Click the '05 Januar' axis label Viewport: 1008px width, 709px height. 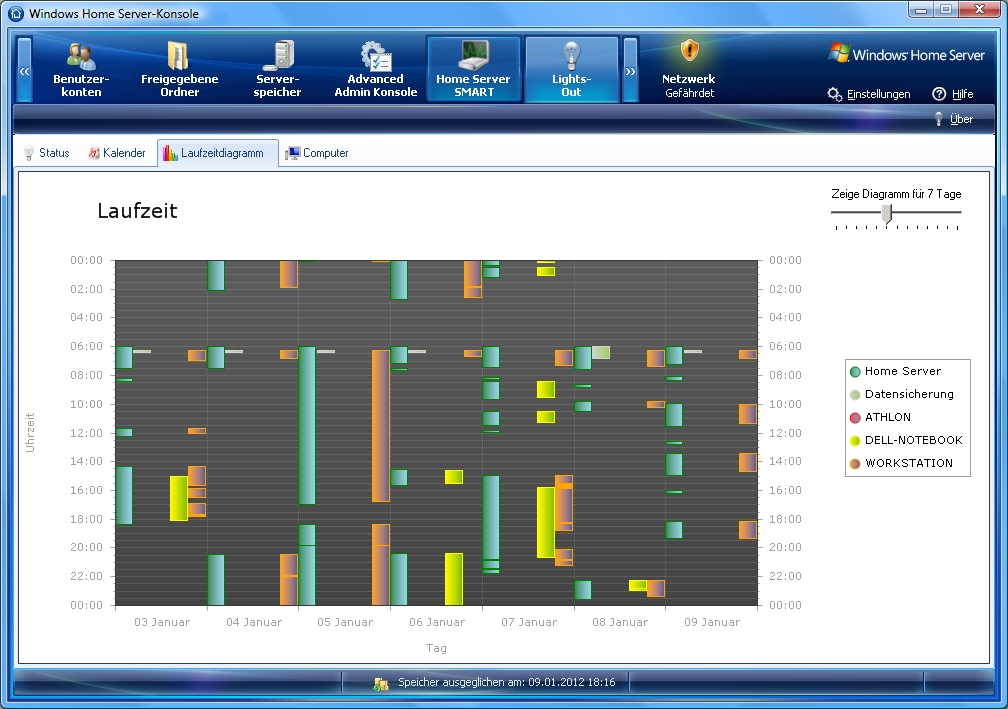click(x=345, y=622)
